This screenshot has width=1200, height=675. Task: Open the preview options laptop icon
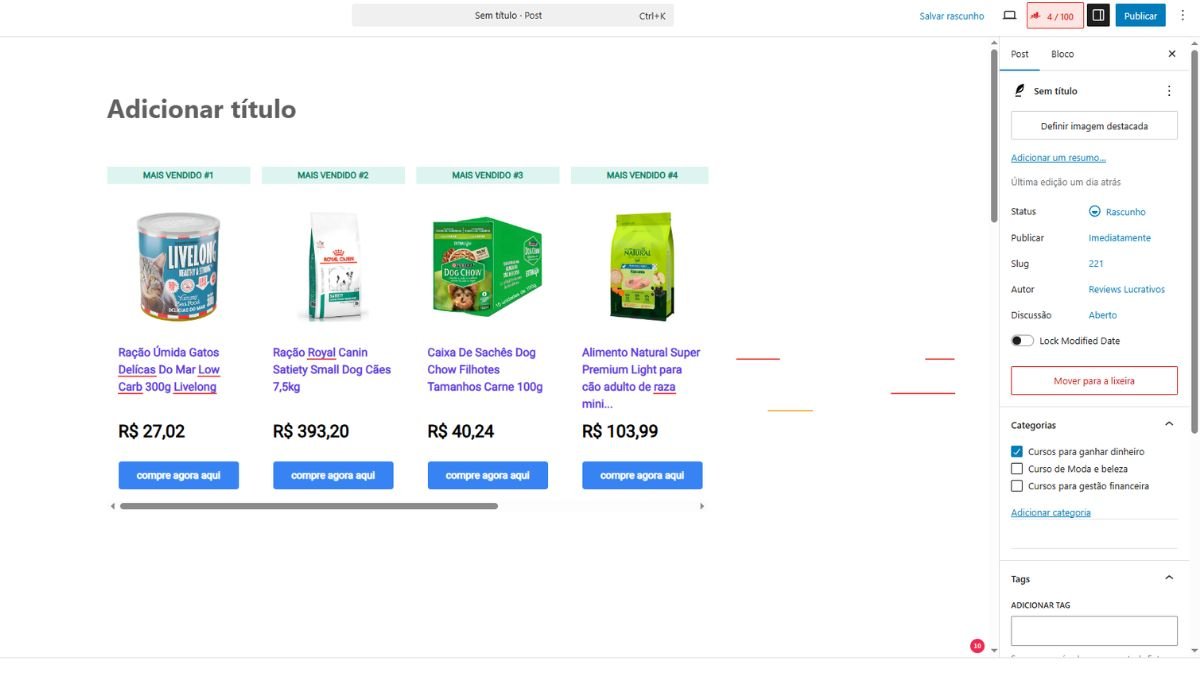pos(1010,15)
